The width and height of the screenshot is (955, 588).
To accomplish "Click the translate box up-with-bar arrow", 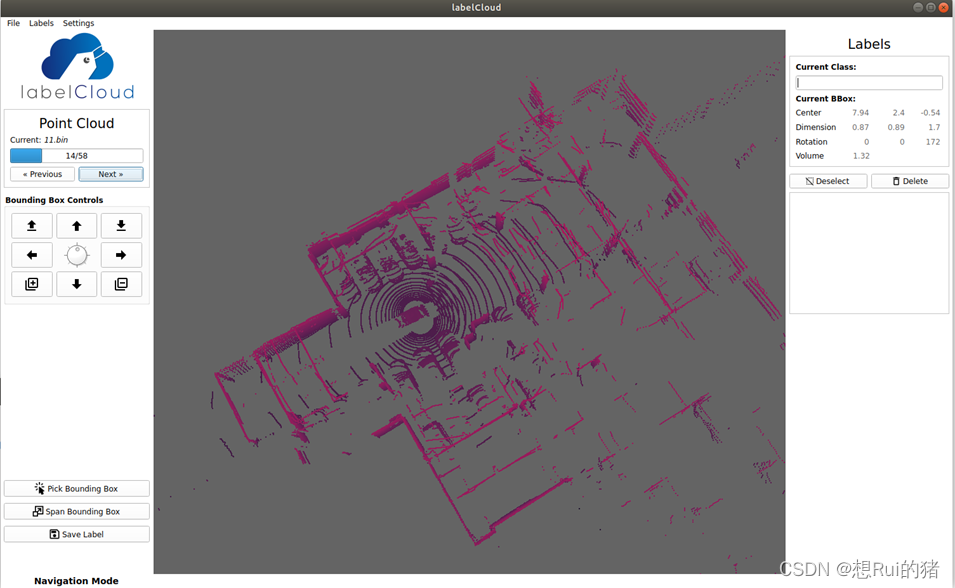I will pos(32,226).
